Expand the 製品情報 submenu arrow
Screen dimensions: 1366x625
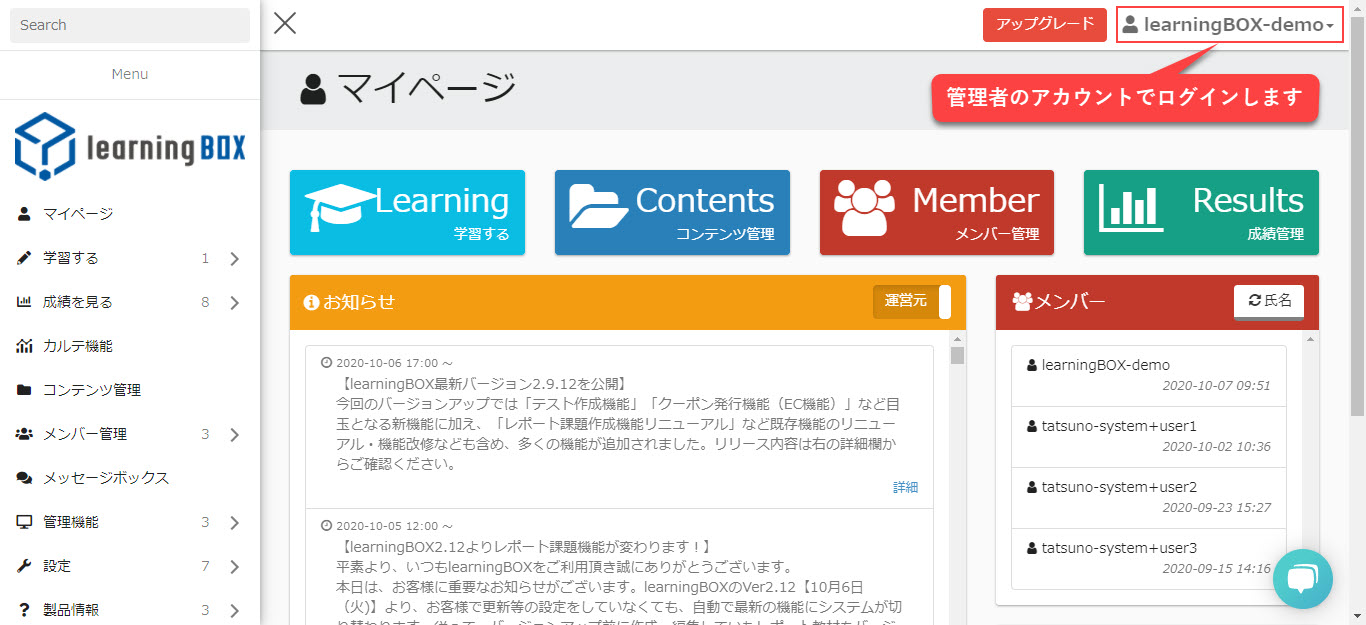234,611
